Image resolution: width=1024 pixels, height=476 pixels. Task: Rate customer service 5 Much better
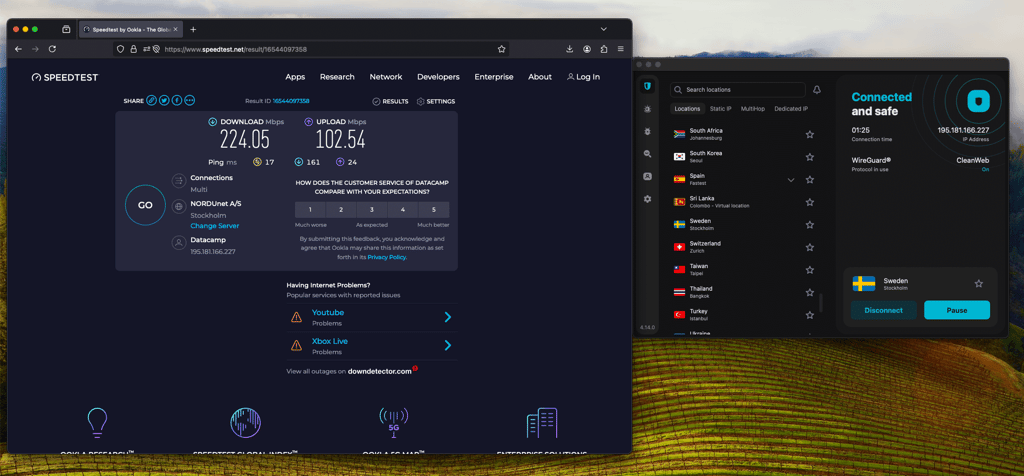(434, 210)
